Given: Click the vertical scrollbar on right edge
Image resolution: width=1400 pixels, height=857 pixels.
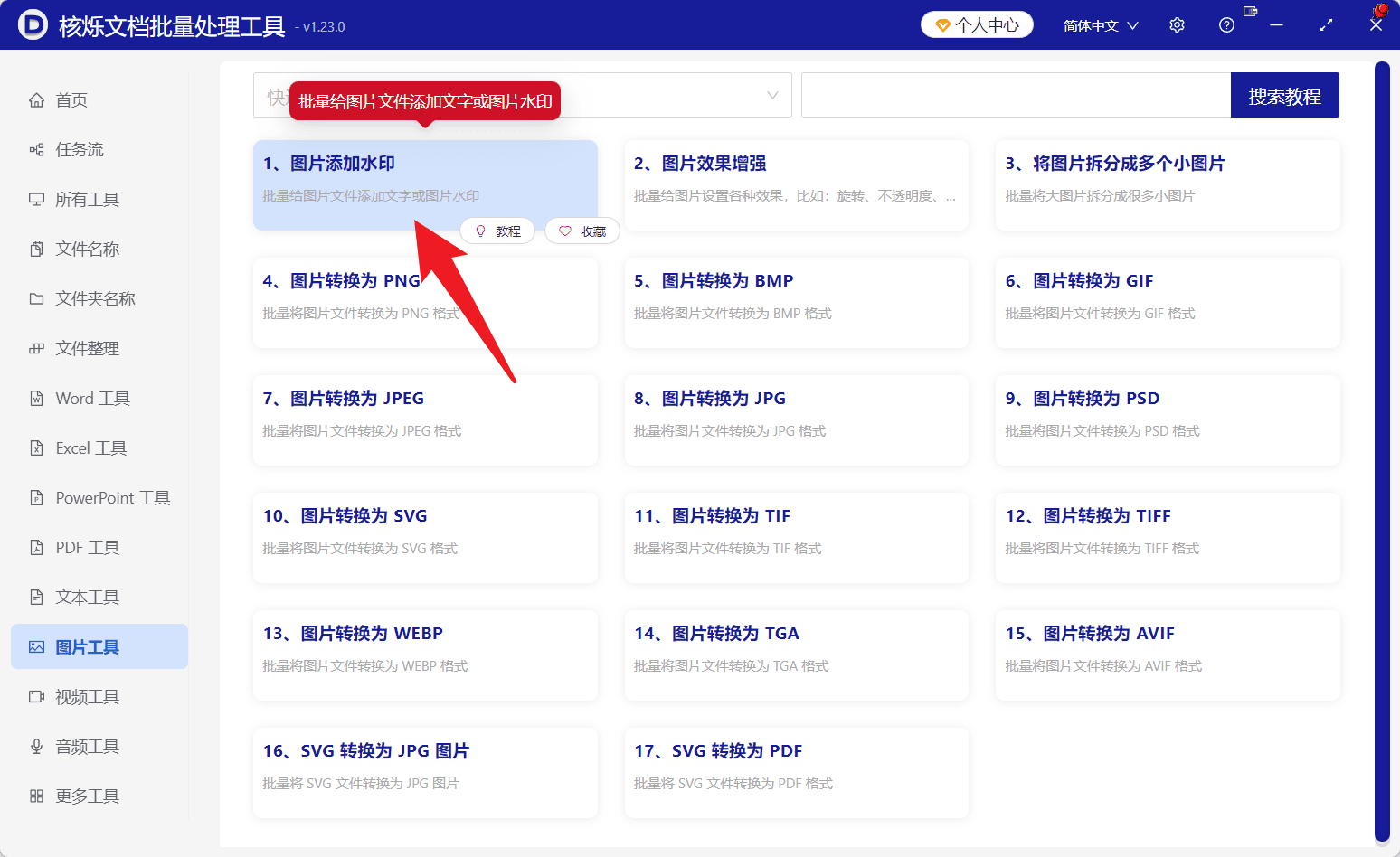Looking at the screenshot, I should pos(1382,452).
